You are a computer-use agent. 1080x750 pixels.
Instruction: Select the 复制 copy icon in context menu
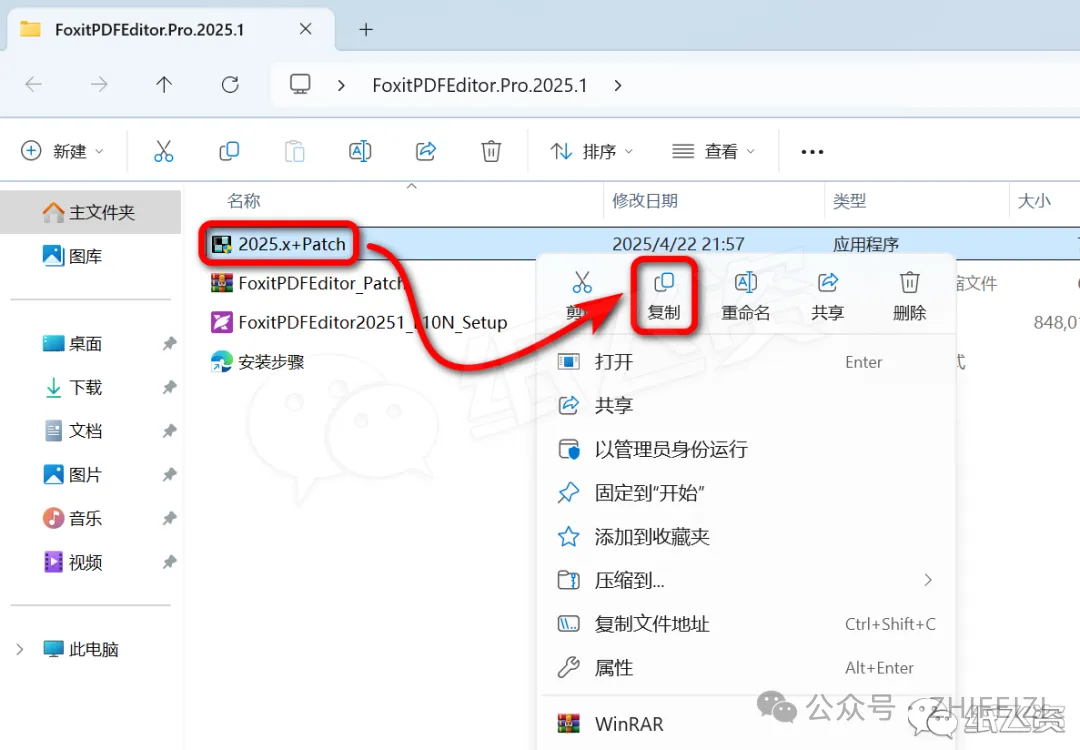tap(664, 295)
